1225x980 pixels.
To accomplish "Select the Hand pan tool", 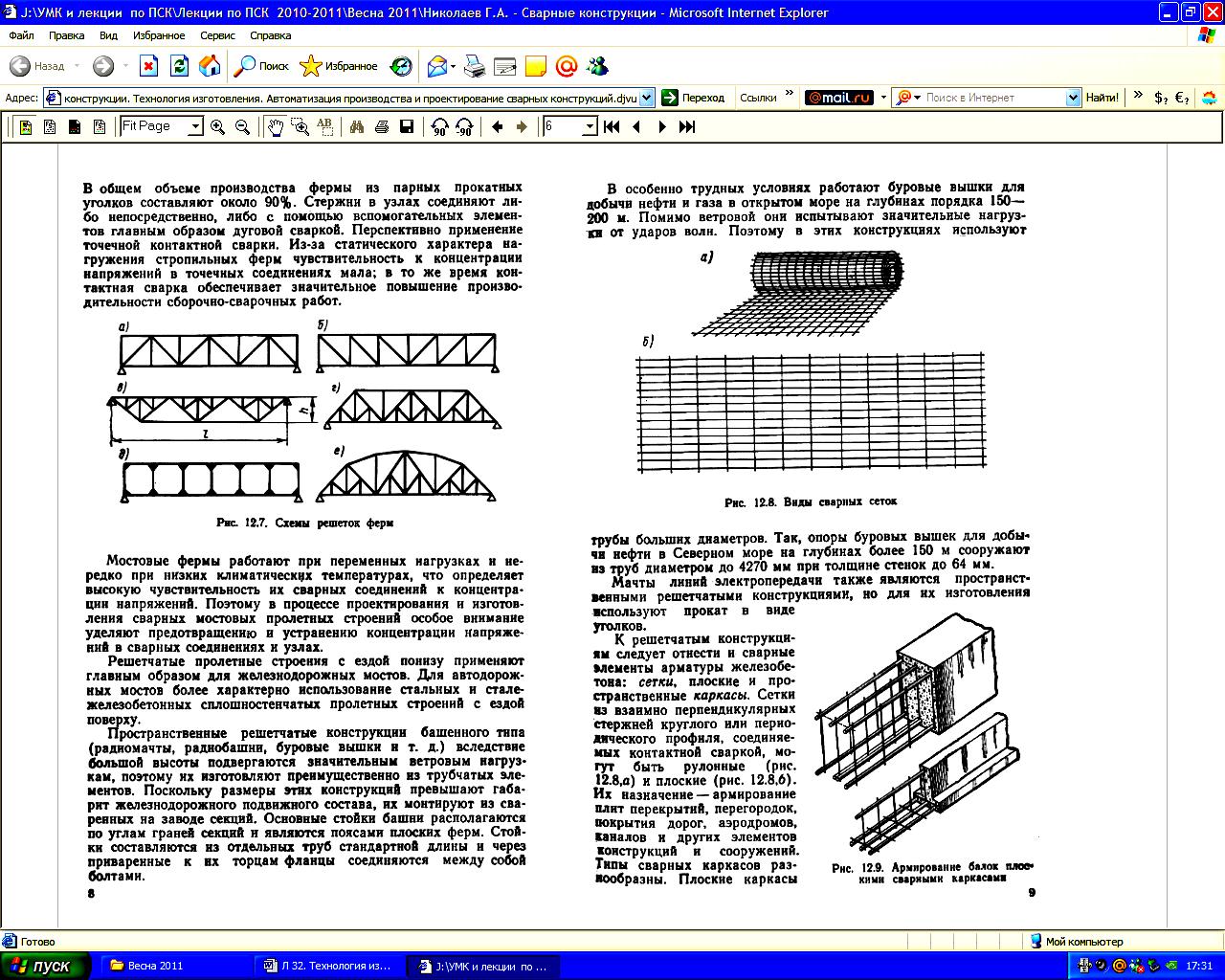I will point(276,126).
